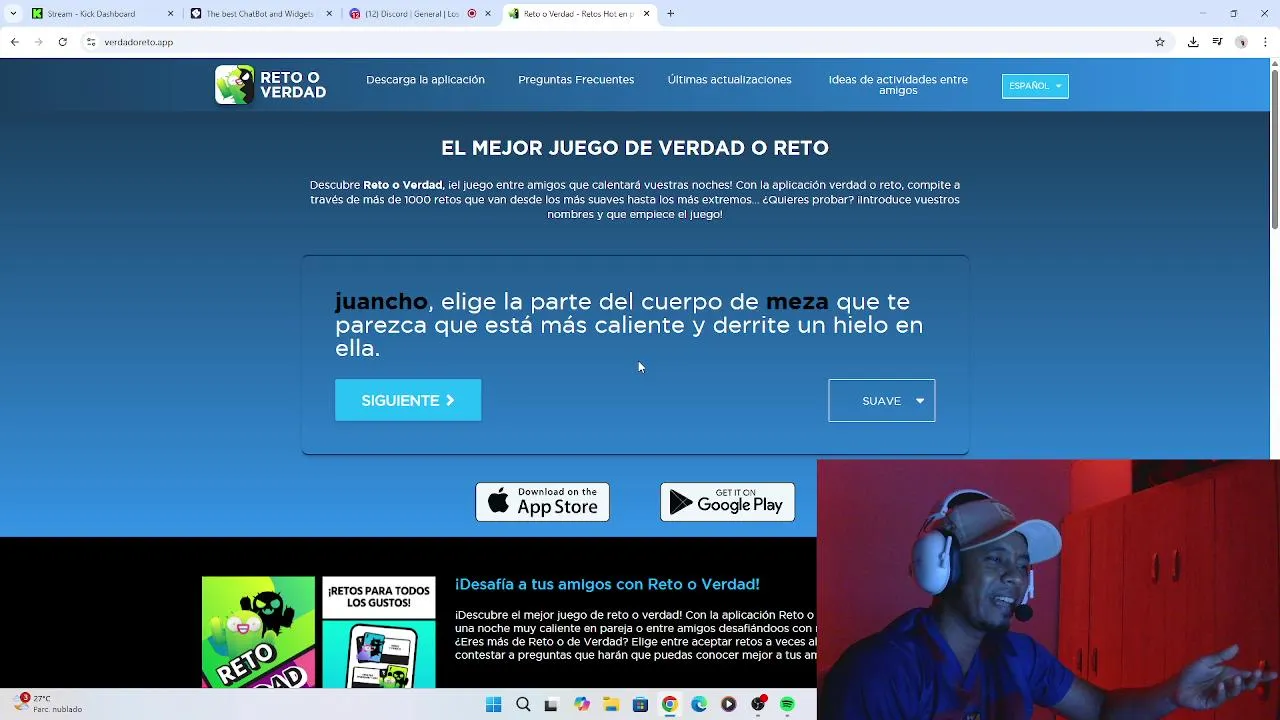Click the Chrome icon in the taskbar
The image size is (1280, 720).
670,705
